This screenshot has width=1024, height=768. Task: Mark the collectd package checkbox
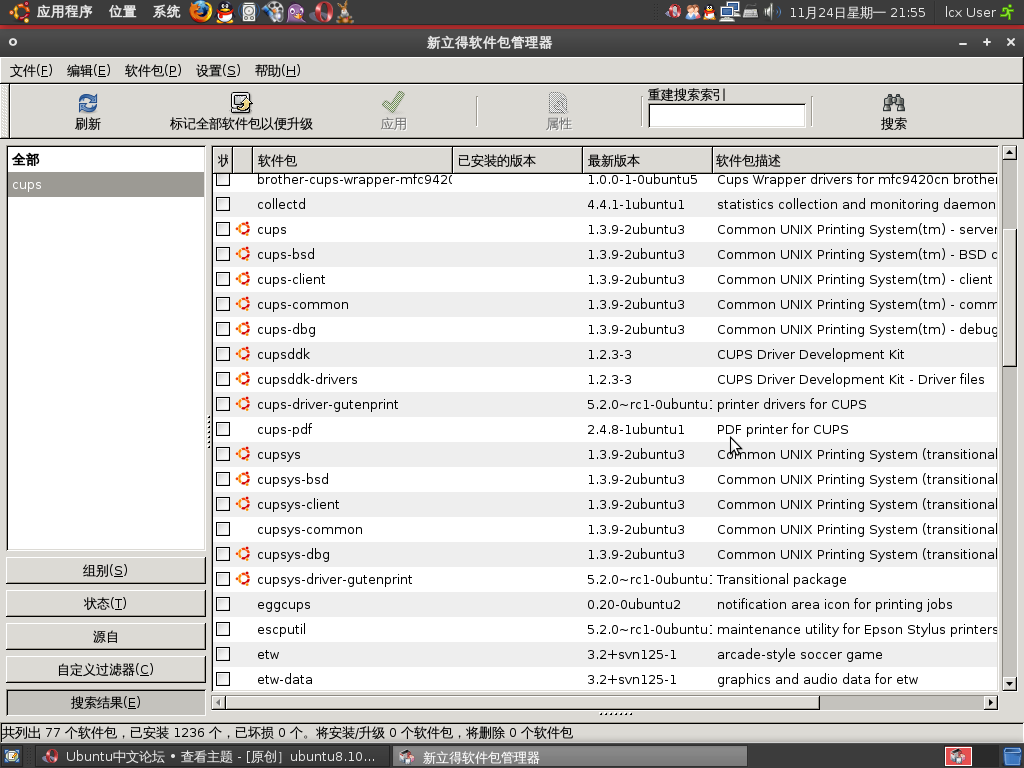point(223,204)
